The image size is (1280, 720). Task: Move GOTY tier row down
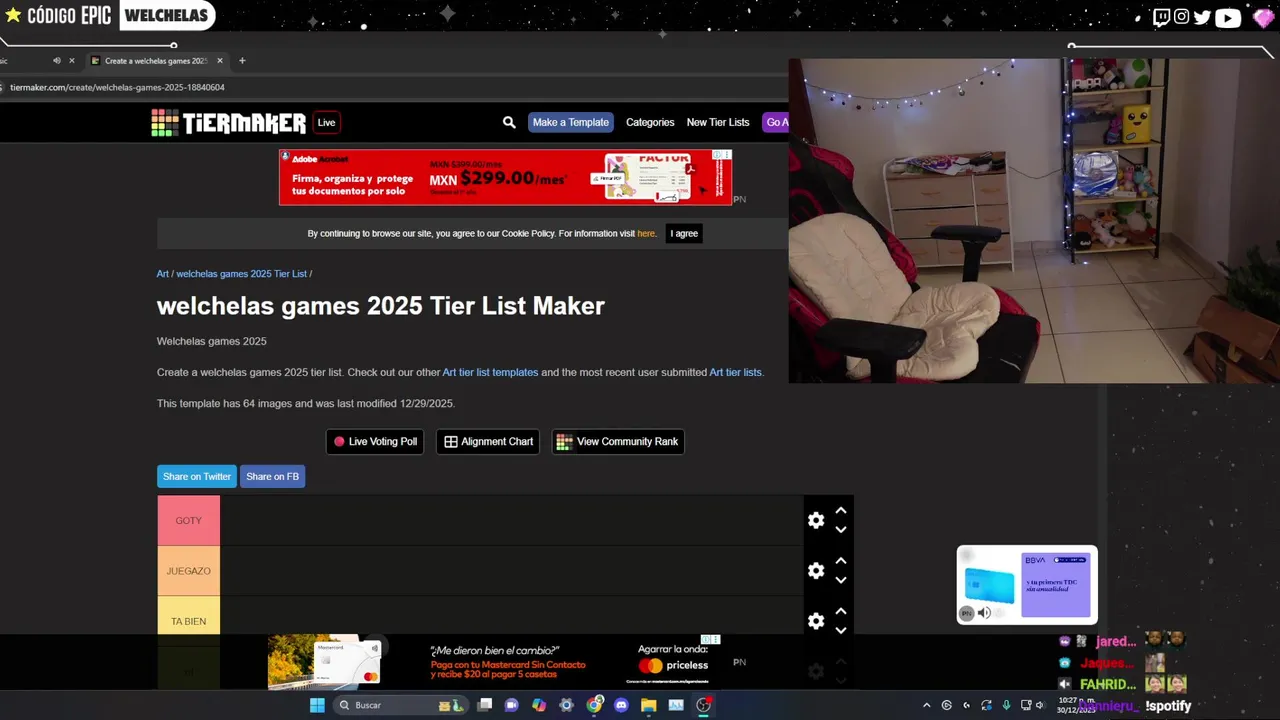click(x=841, y=530)
